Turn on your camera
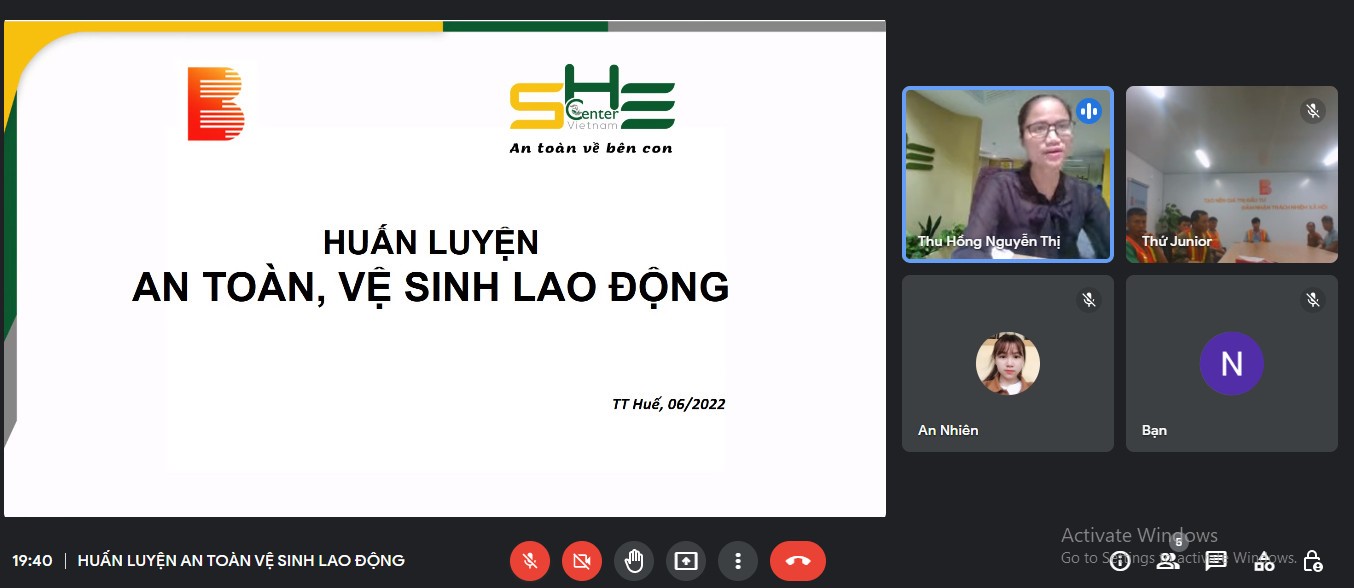Image resolution: width=1354 pixels, height=588 pixels. (x=582, y=561)
